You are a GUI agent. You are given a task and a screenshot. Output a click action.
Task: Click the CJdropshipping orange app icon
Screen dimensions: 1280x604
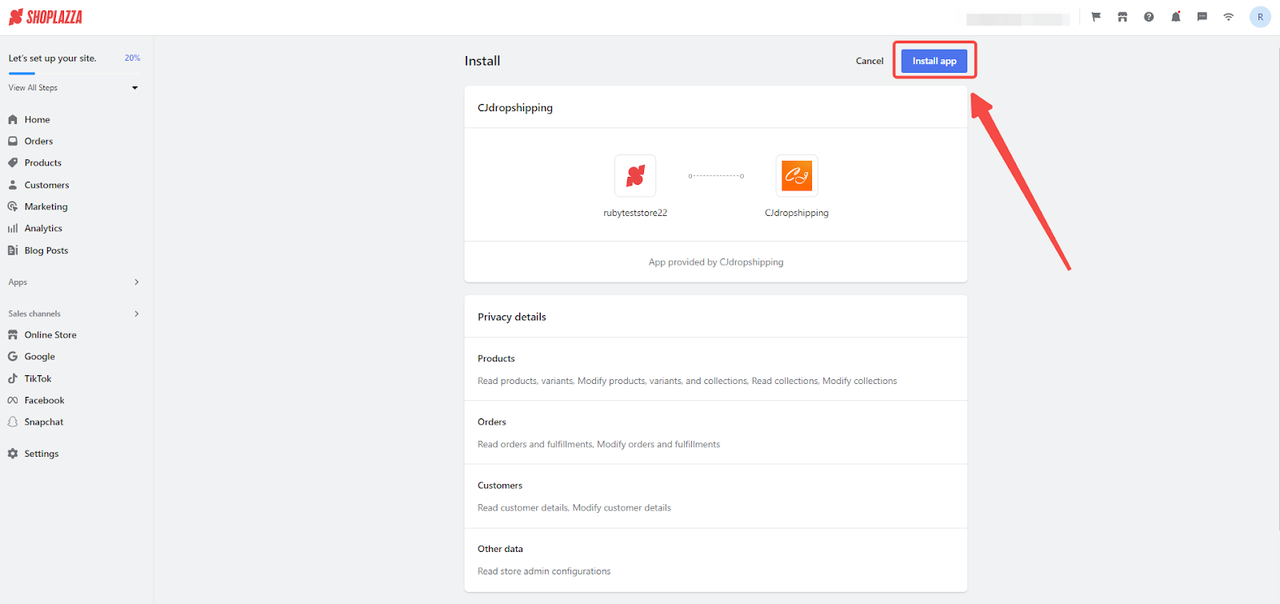point(796,176)
